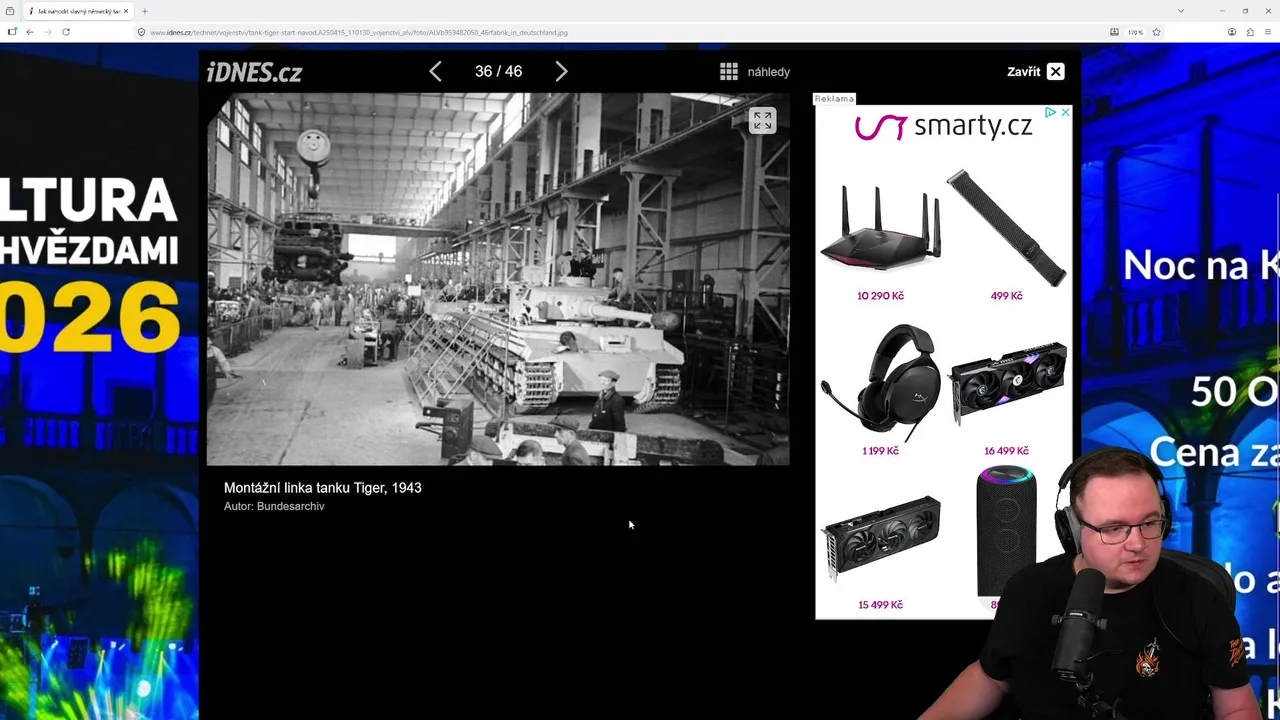Viewport: 1280px width, 720px height.
Task: Click the 'Autor: Bundesarchiv' credit
Action: (x=274, y=506)
